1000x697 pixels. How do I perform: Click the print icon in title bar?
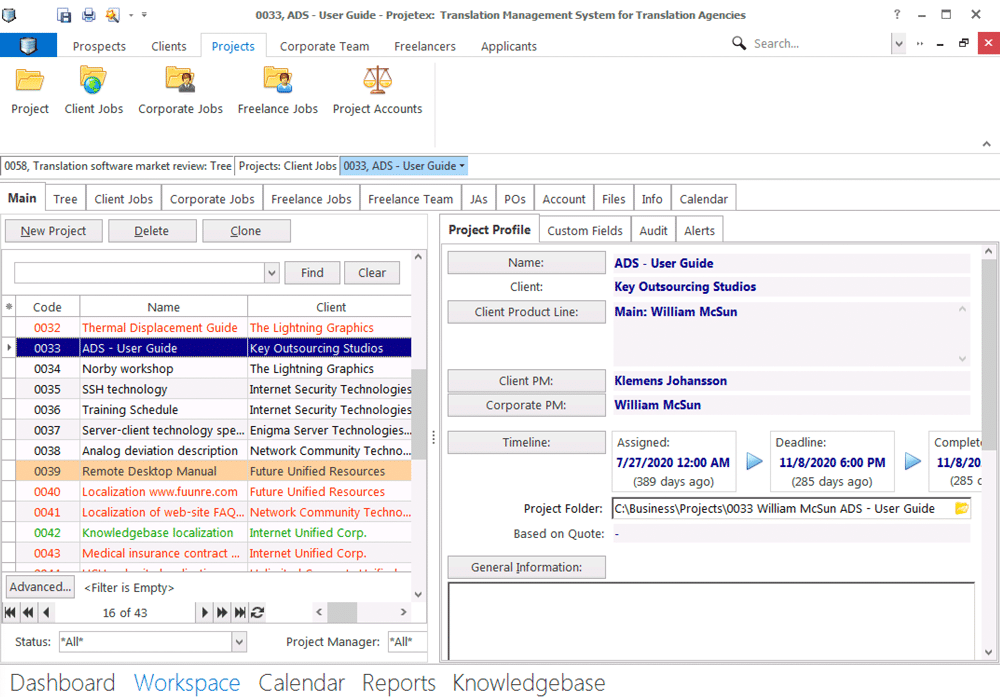coord(88,15)
